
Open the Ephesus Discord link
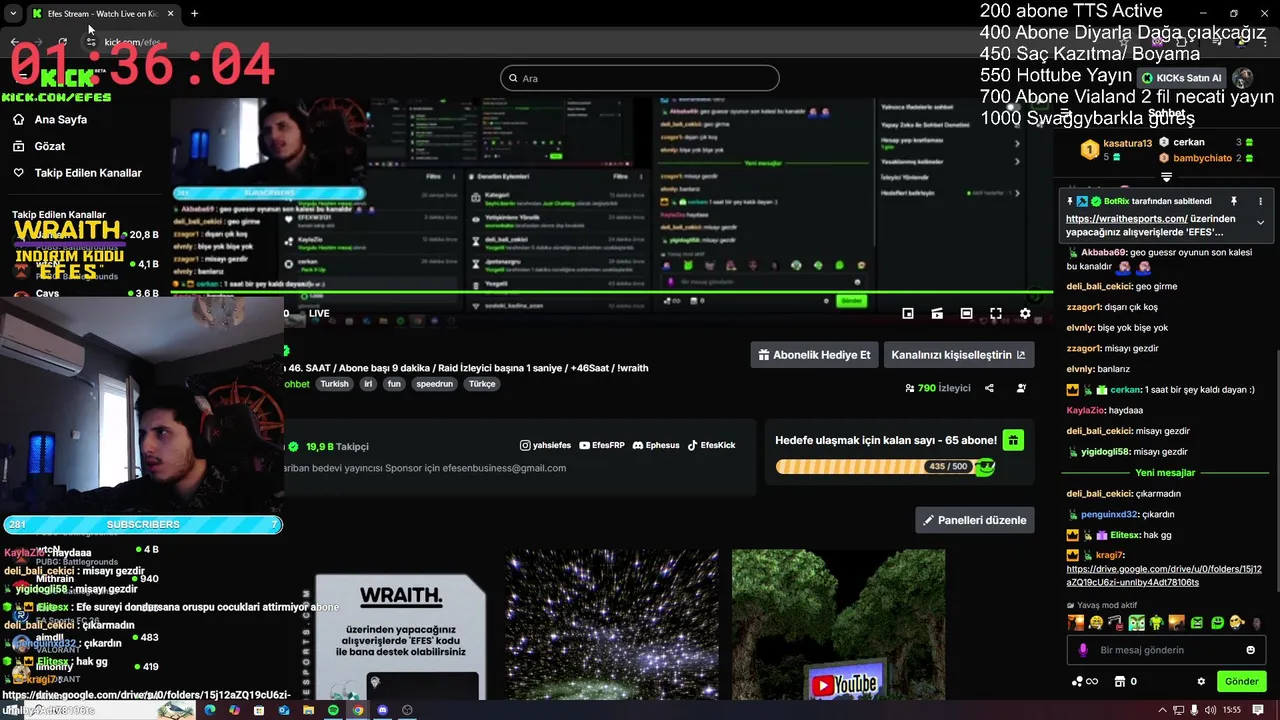tap(656, 445)
